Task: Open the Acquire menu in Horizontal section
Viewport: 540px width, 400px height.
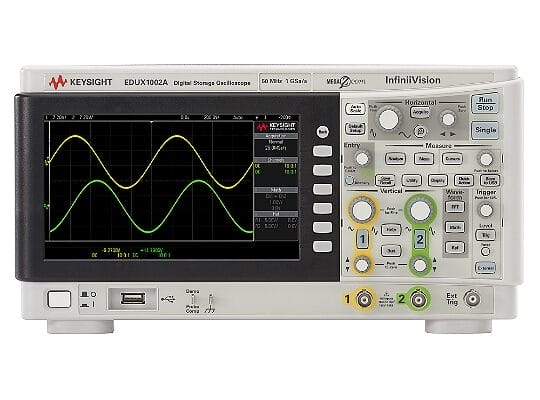Action: [420, 112]
